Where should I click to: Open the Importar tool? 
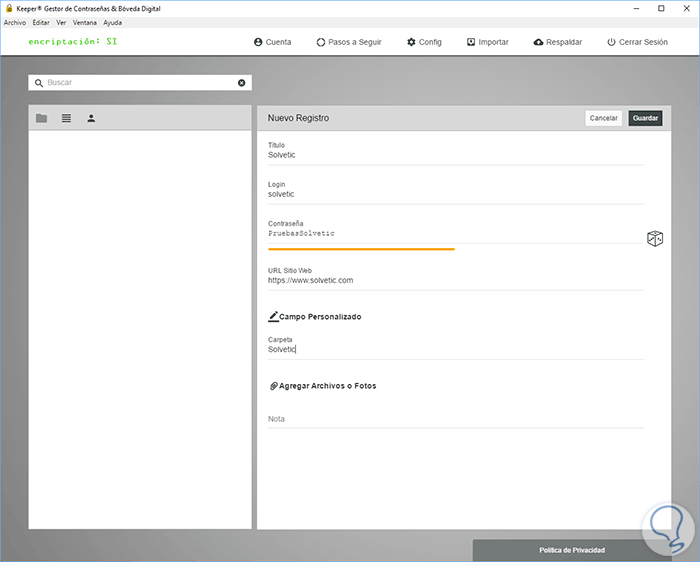pos(488,42)
